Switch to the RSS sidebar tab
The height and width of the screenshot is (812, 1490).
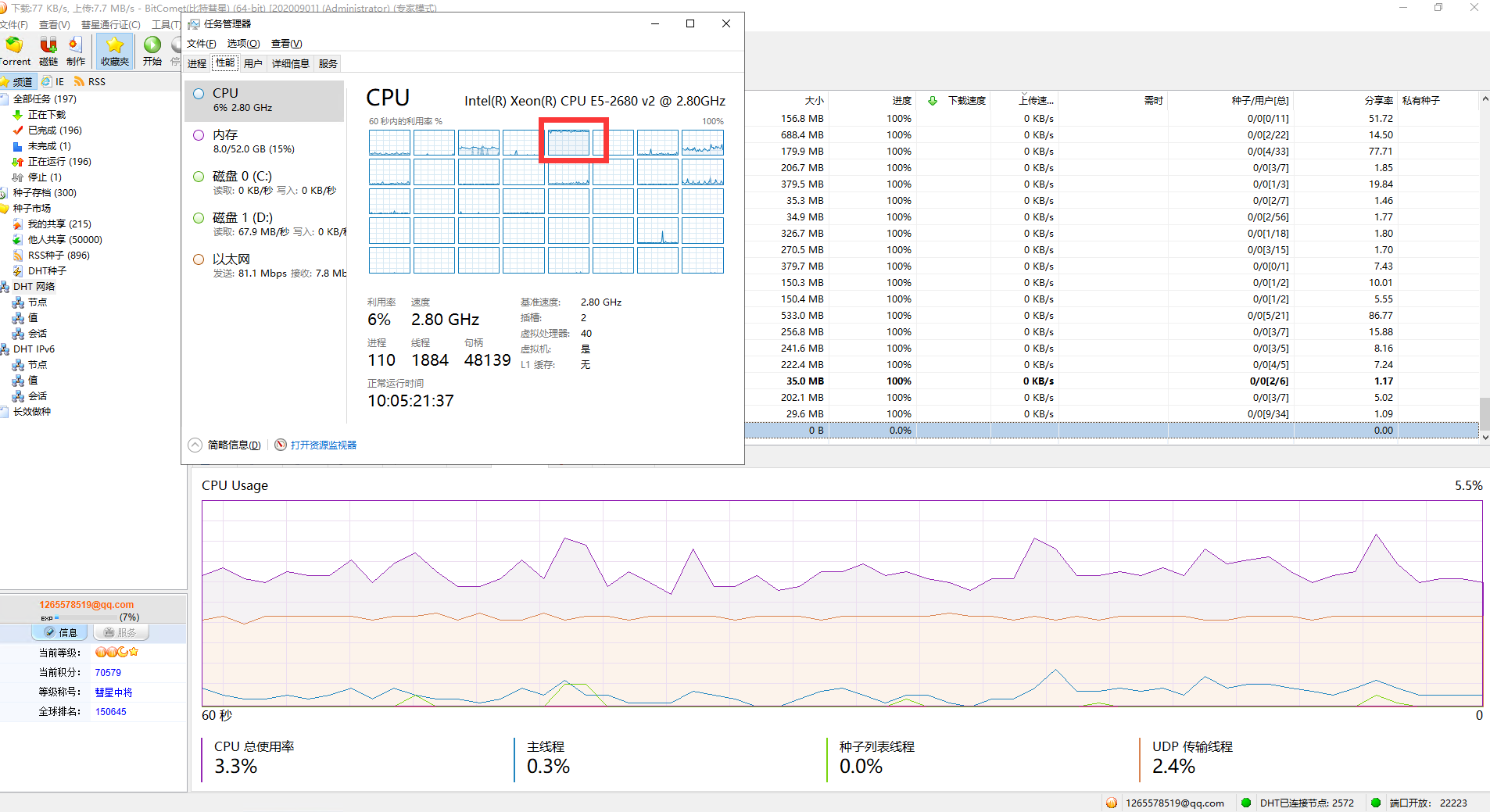pos(90,81)
